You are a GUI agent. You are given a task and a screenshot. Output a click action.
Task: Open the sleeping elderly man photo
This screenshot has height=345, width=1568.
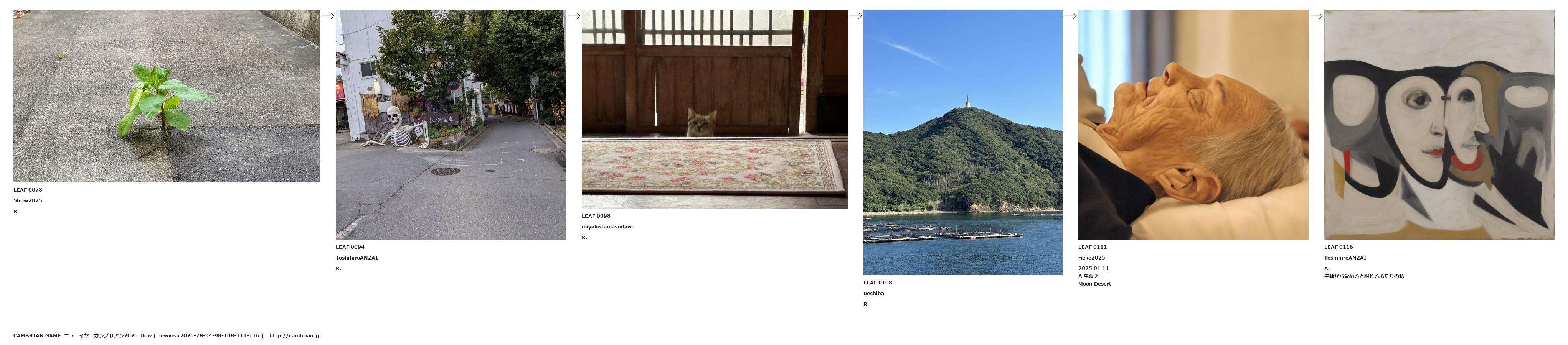click(x=1193, y=124)
